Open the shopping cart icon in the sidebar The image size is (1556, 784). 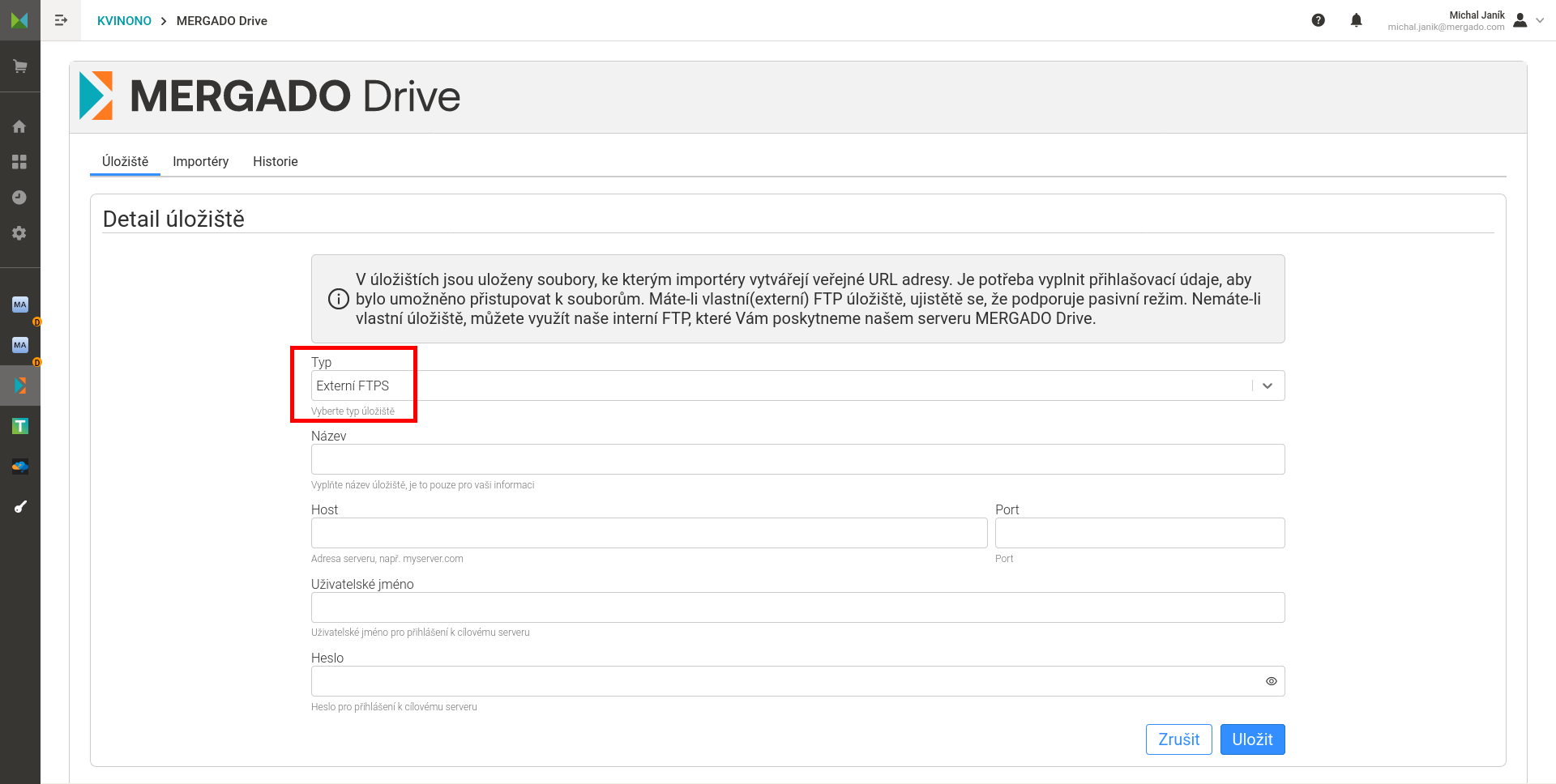tap(20, 66)
